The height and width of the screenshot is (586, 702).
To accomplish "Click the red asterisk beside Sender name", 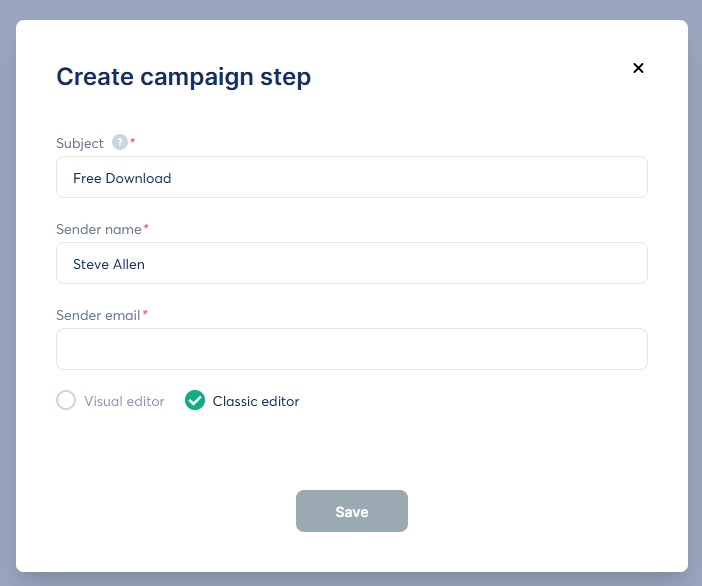I will (x=146, y=228).
